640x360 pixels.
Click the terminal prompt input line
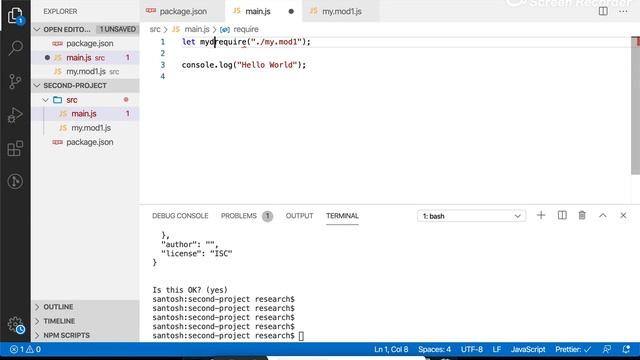(x=228, y=336)
